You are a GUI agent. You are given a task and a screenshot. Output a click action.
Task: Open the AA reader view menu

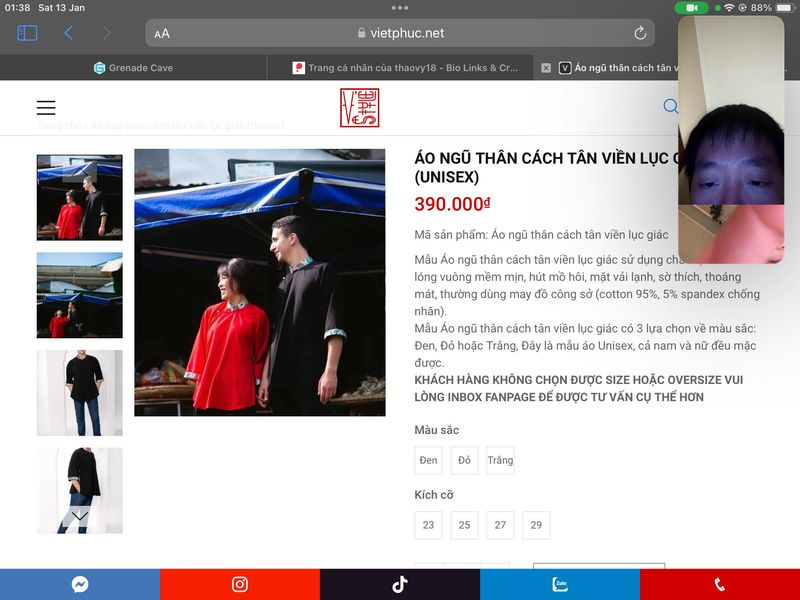162,33
